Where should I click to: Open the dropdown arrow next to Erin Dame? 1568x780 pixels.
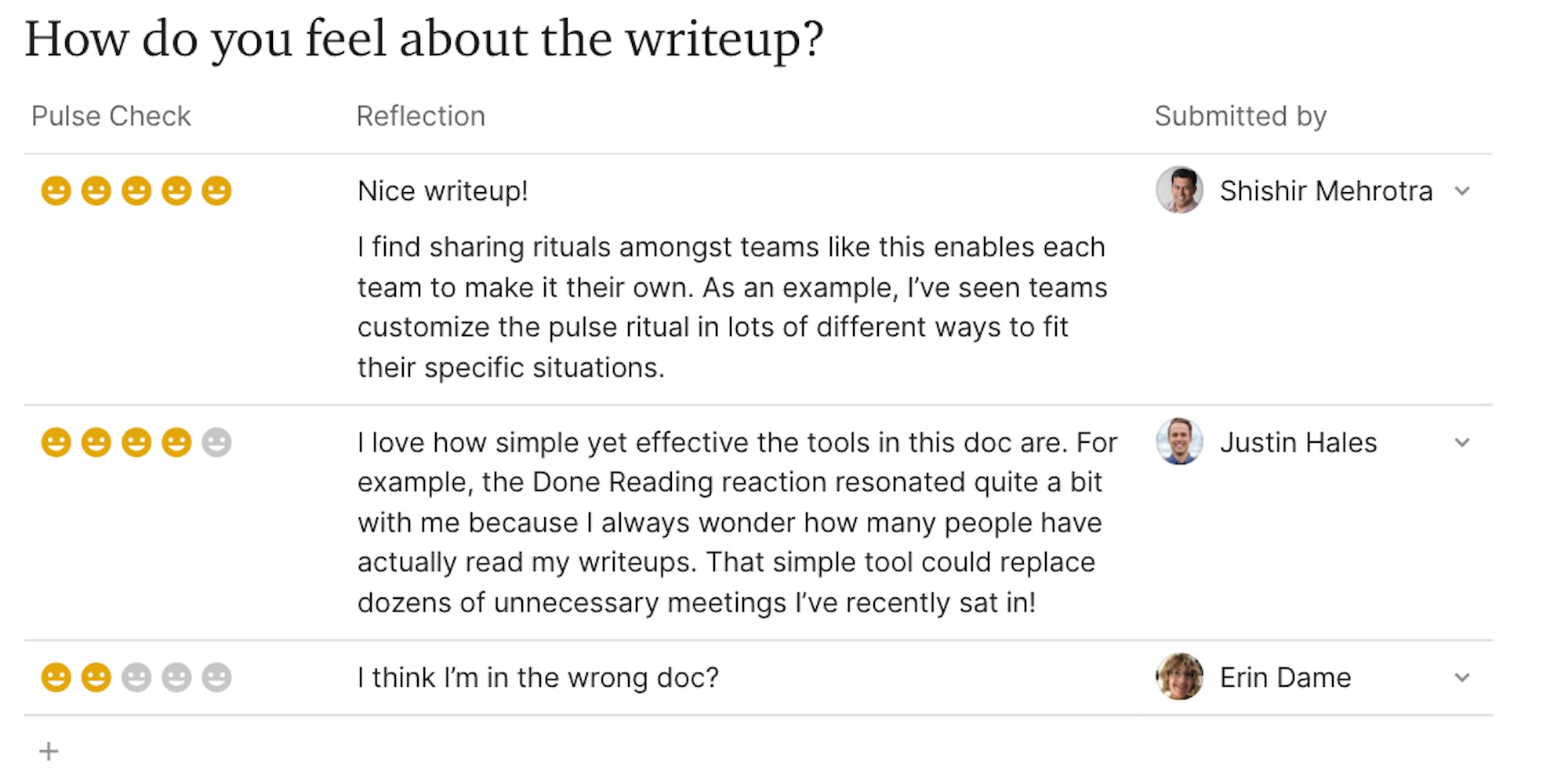point(1462,677)
